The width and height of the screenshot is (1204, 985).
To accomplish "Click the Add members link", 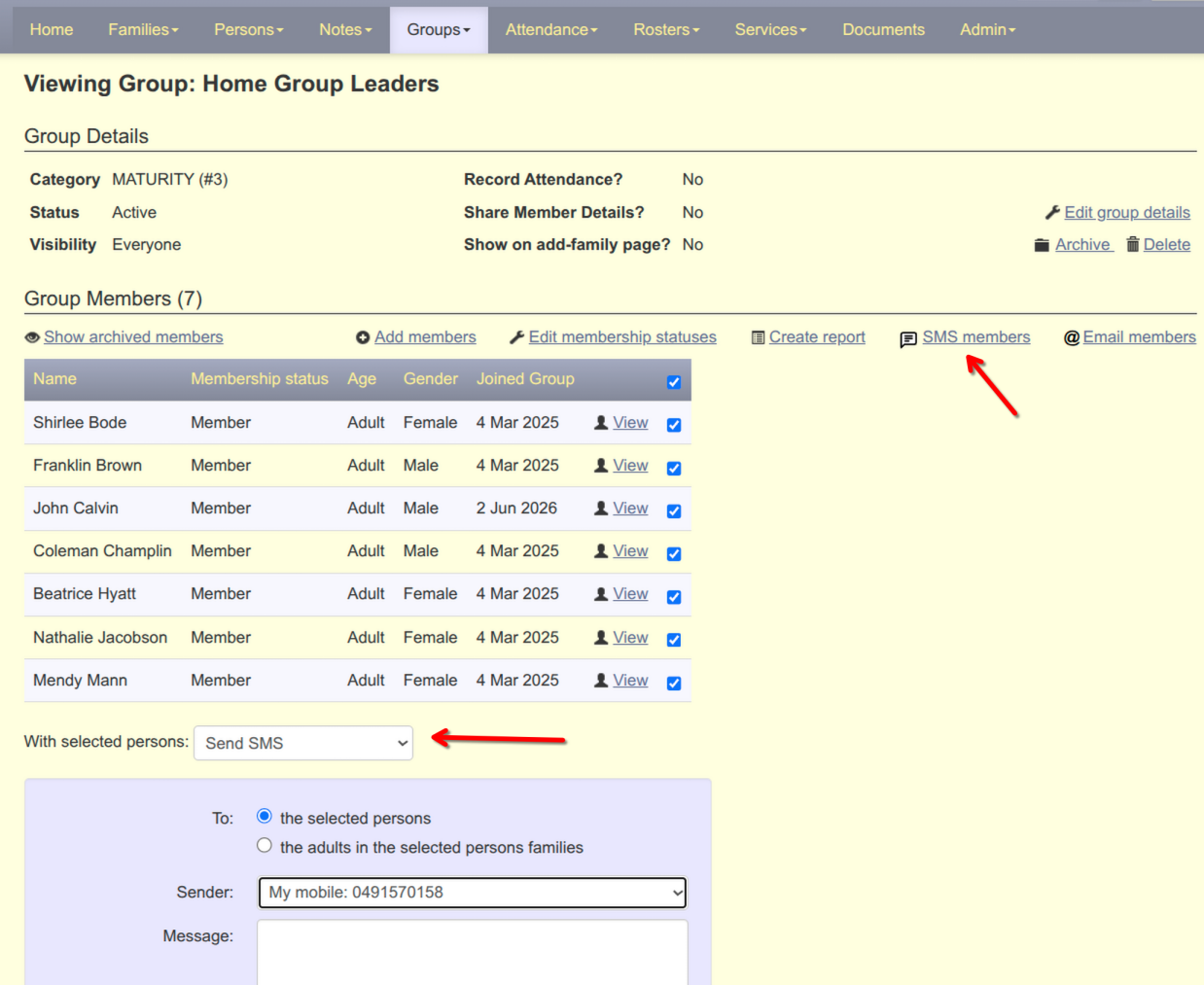I will click(425, 337).
